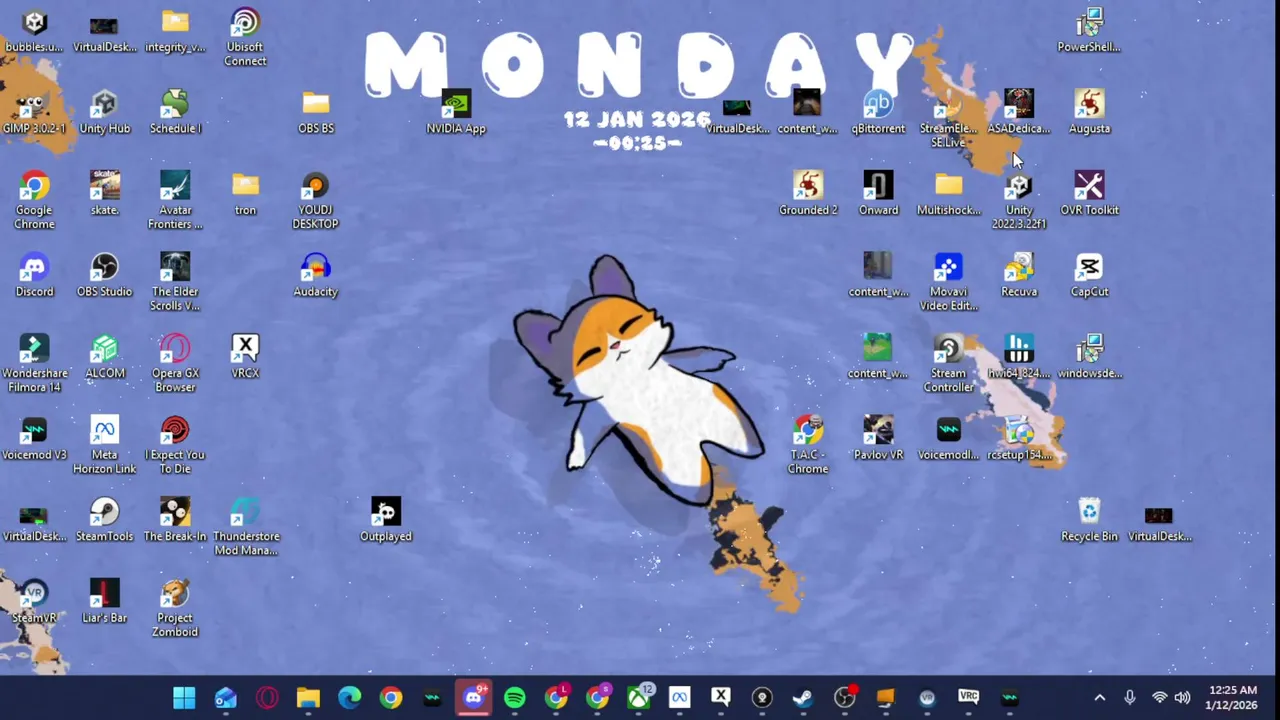Select the CapCut desktop icon

(x=1089, y=275)
